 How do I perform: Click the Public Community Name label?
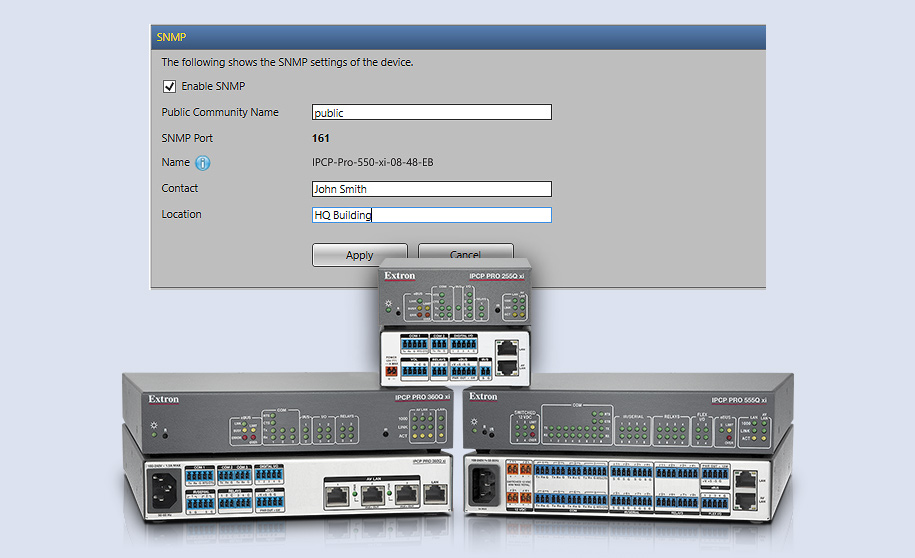click(x=220, y=112)
